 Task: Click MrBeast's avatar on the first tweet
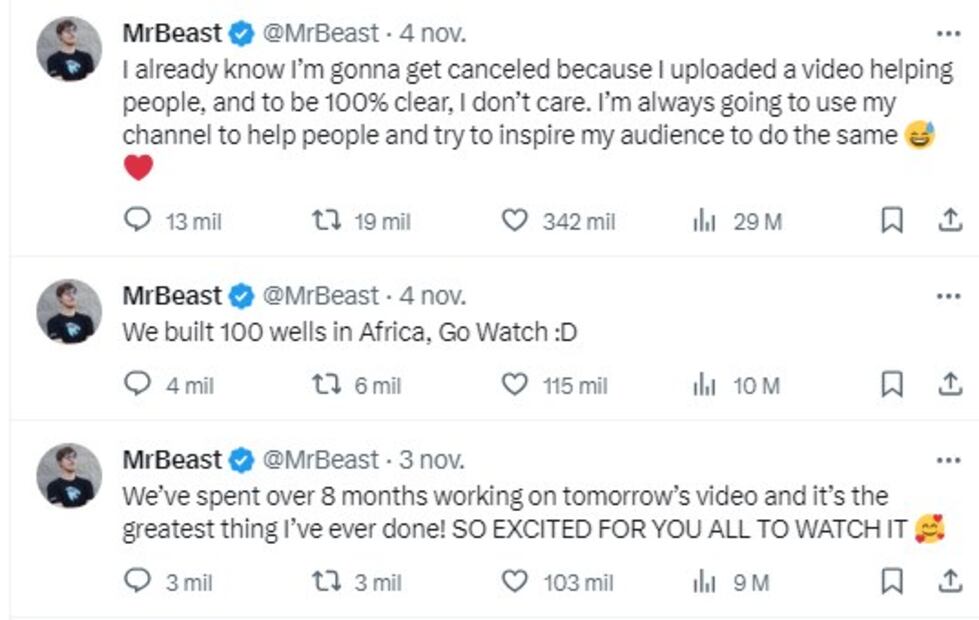(69, 49)
